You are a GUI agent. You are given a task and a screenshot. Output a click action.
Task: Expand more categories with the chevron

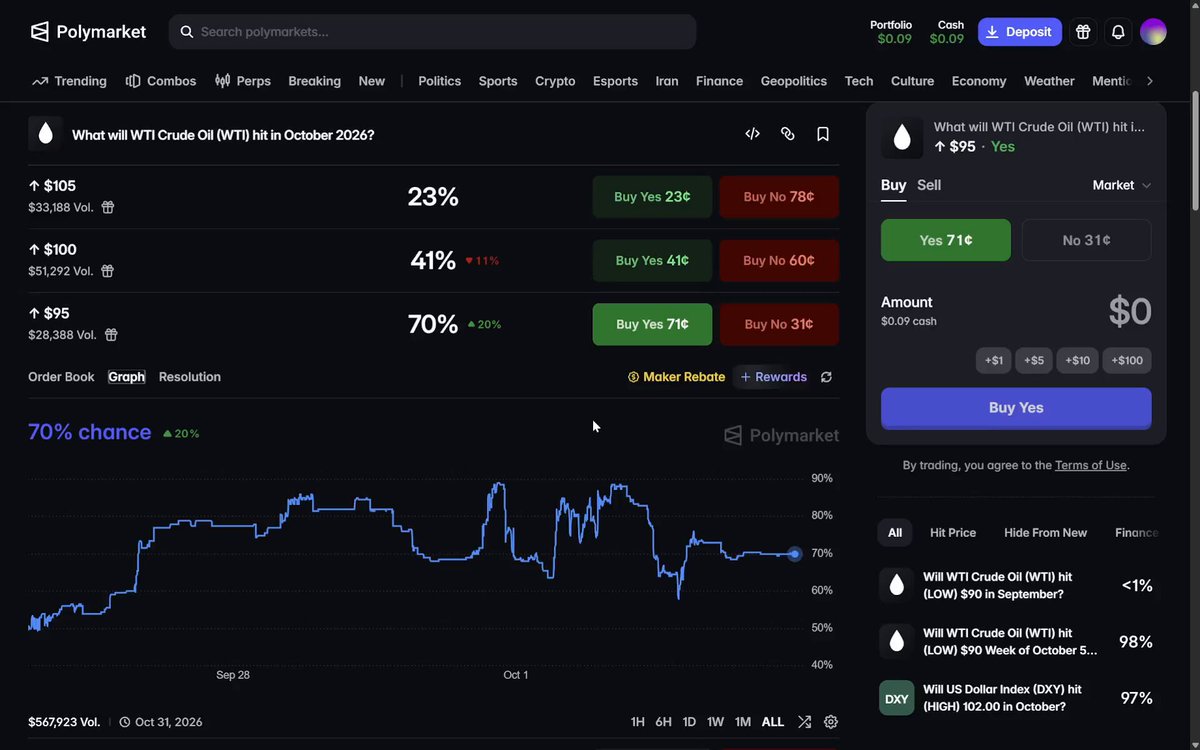point(1150,81)
